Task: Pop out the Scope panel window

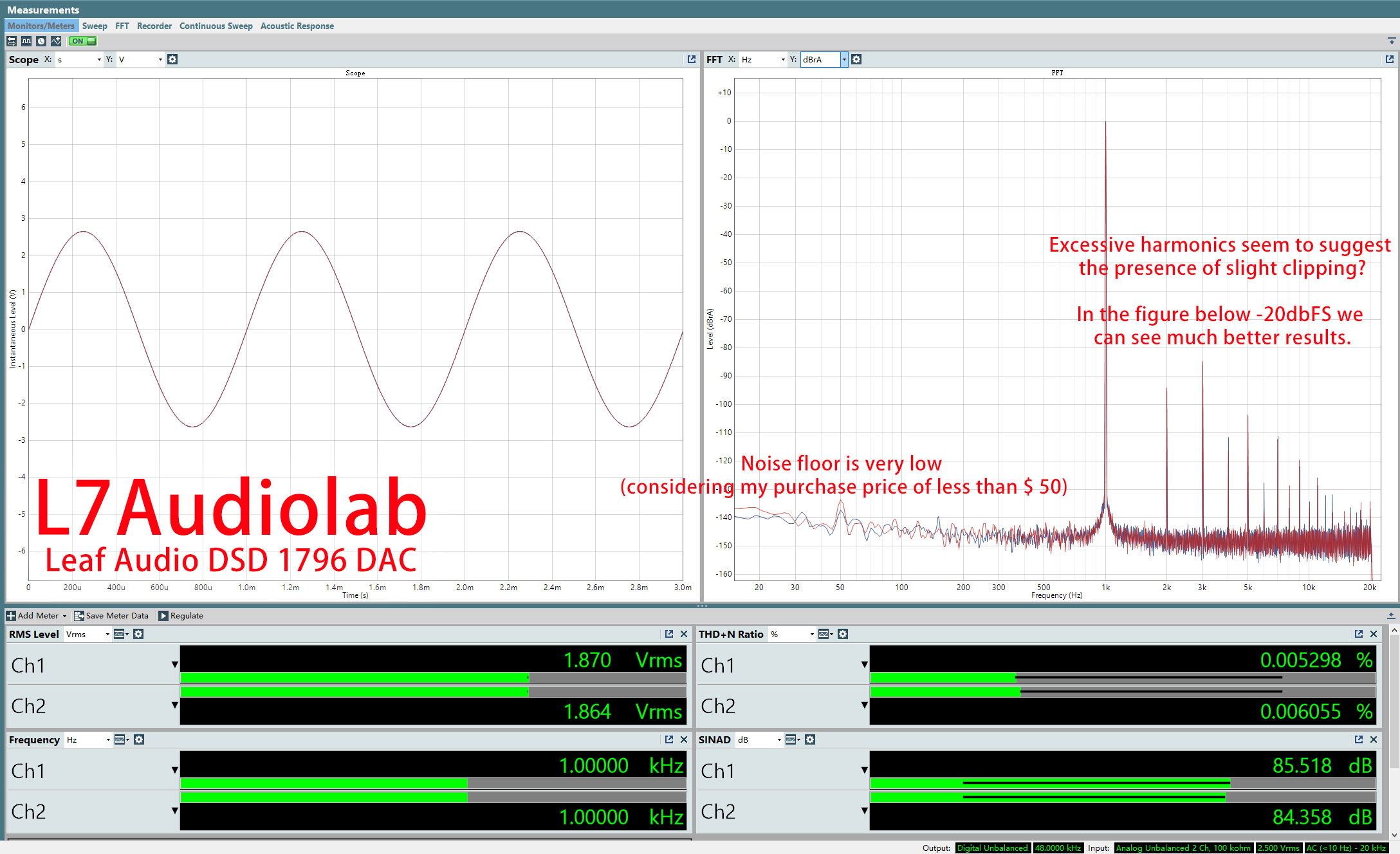Action: 692,59
